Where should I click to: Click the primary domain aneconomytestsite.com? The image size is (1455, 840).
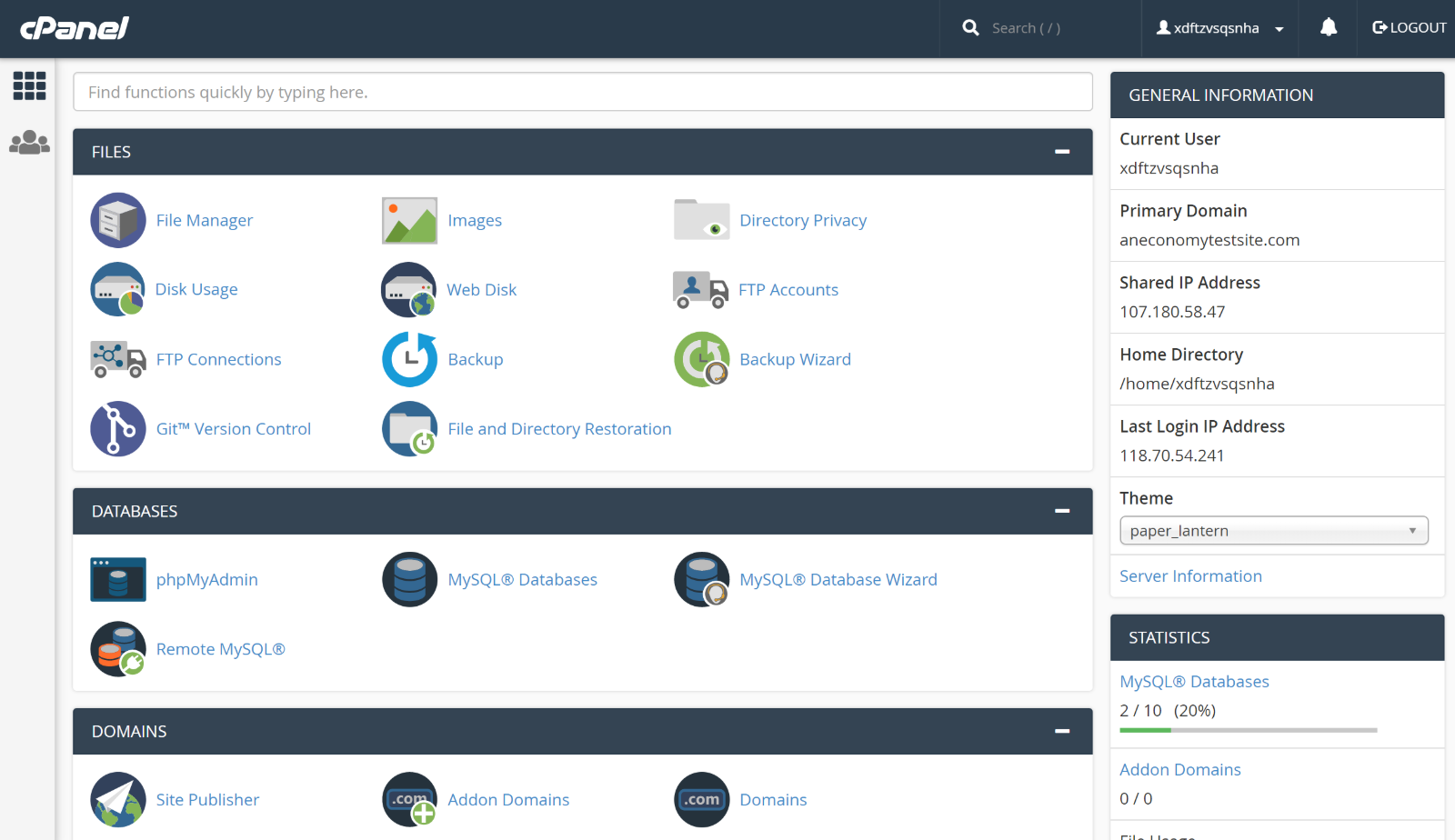pyautogui.click(x=1209, y=240)
